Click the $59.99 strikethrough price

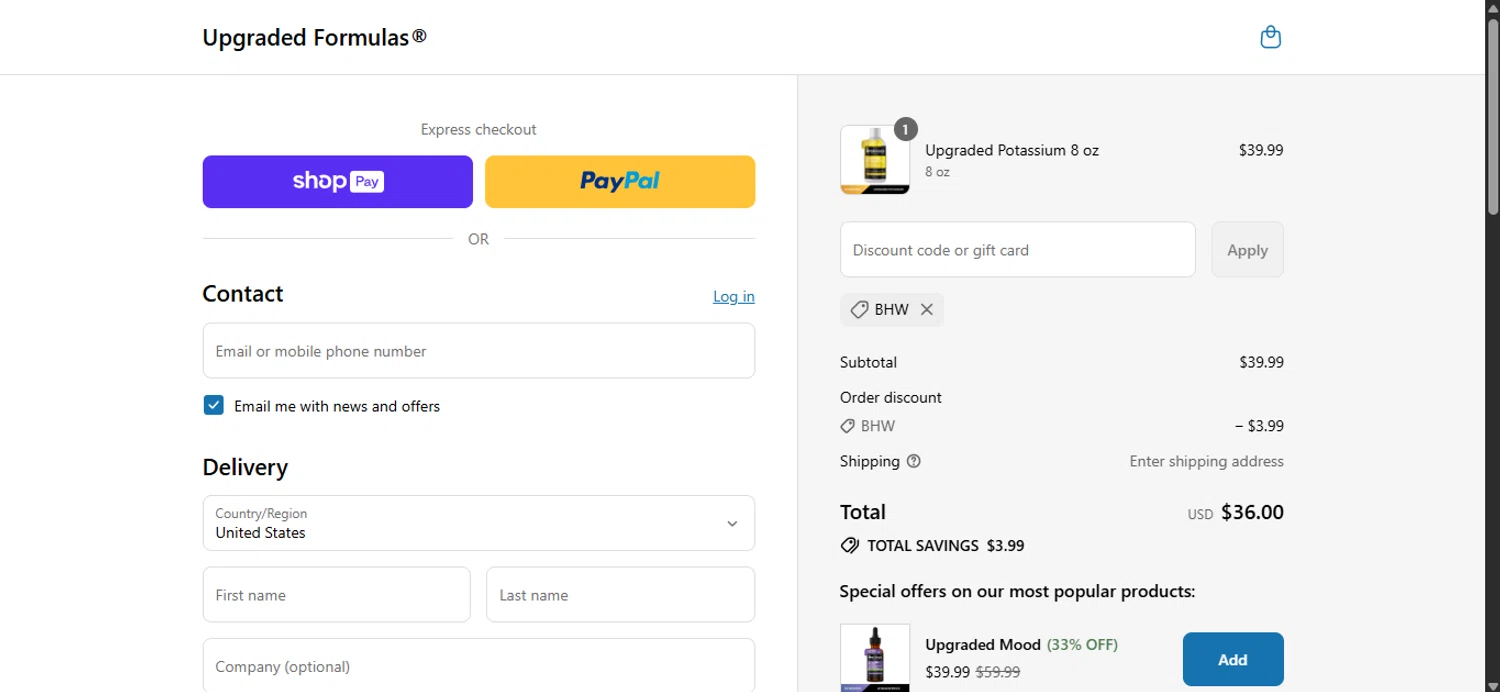tap(998, 672)
